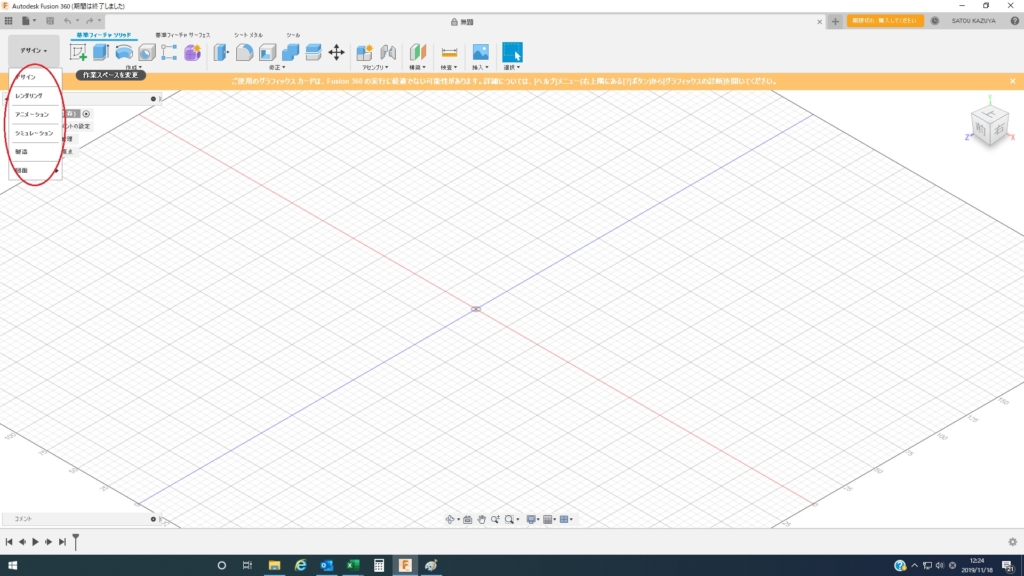1024x576 pixels.
Task: Click the Save icon
Action: (x=50, y=21)
